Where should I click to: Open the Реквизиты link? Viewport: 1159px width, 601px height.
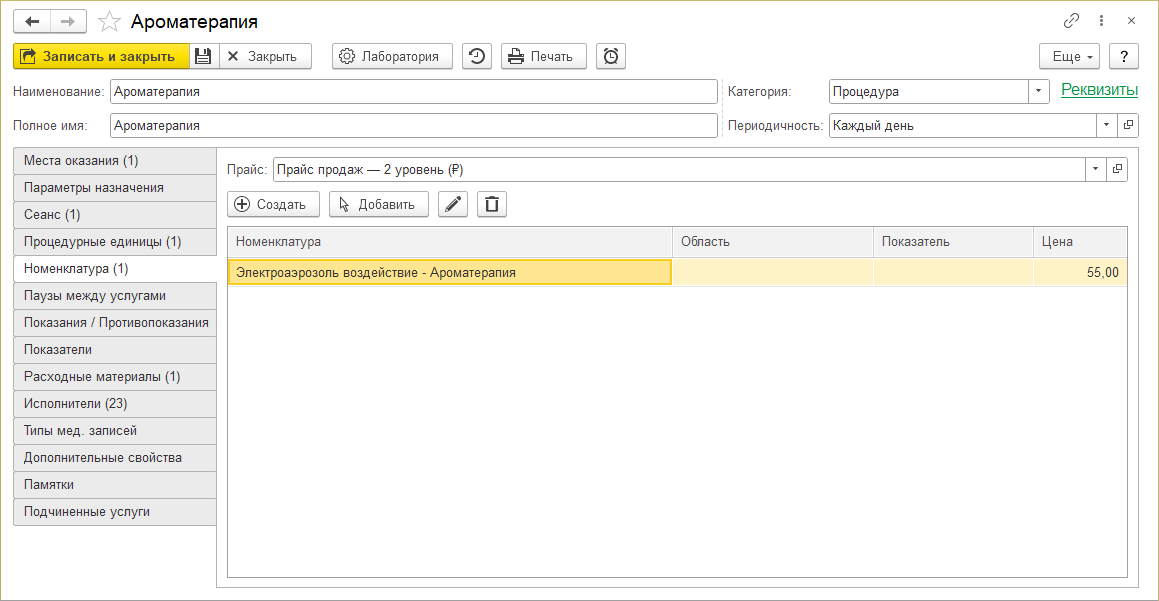[1099, 90]
